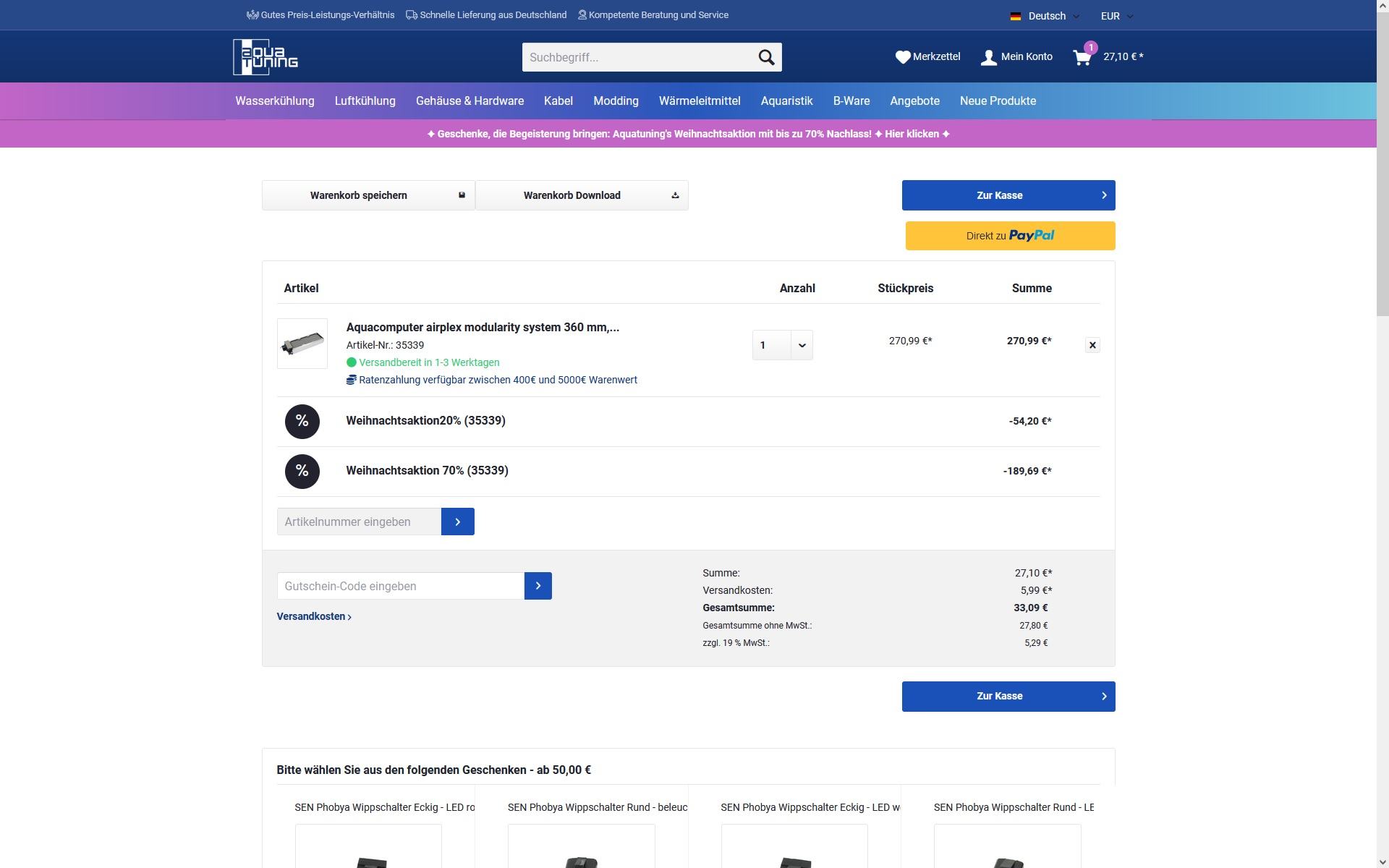Open the B-Ware menu item

tap(851, 101)
